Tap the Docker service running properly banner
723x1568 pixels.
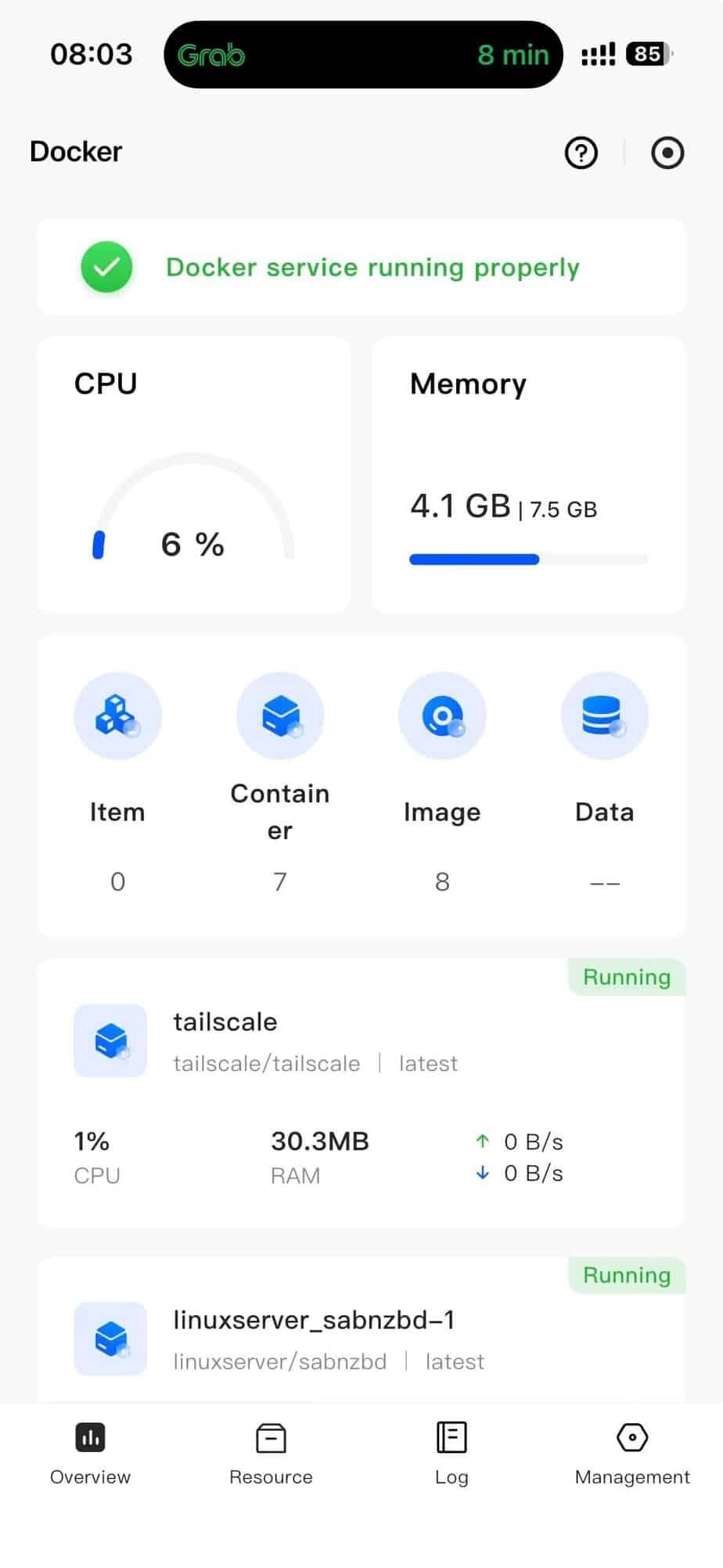tap(372, 268)
